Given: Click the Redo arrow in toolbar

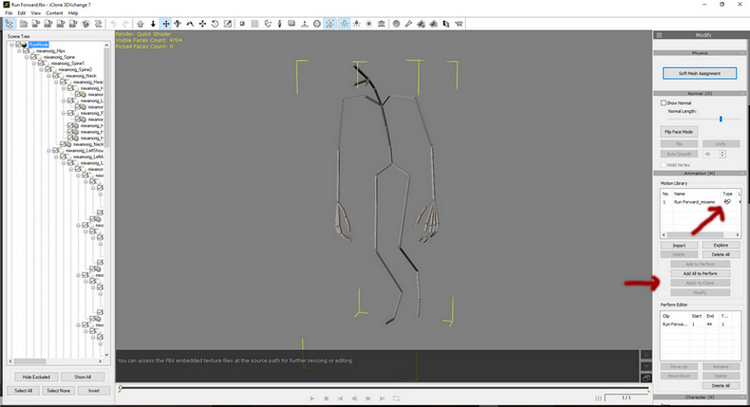Looking at the screenshot, I should 124,23.
